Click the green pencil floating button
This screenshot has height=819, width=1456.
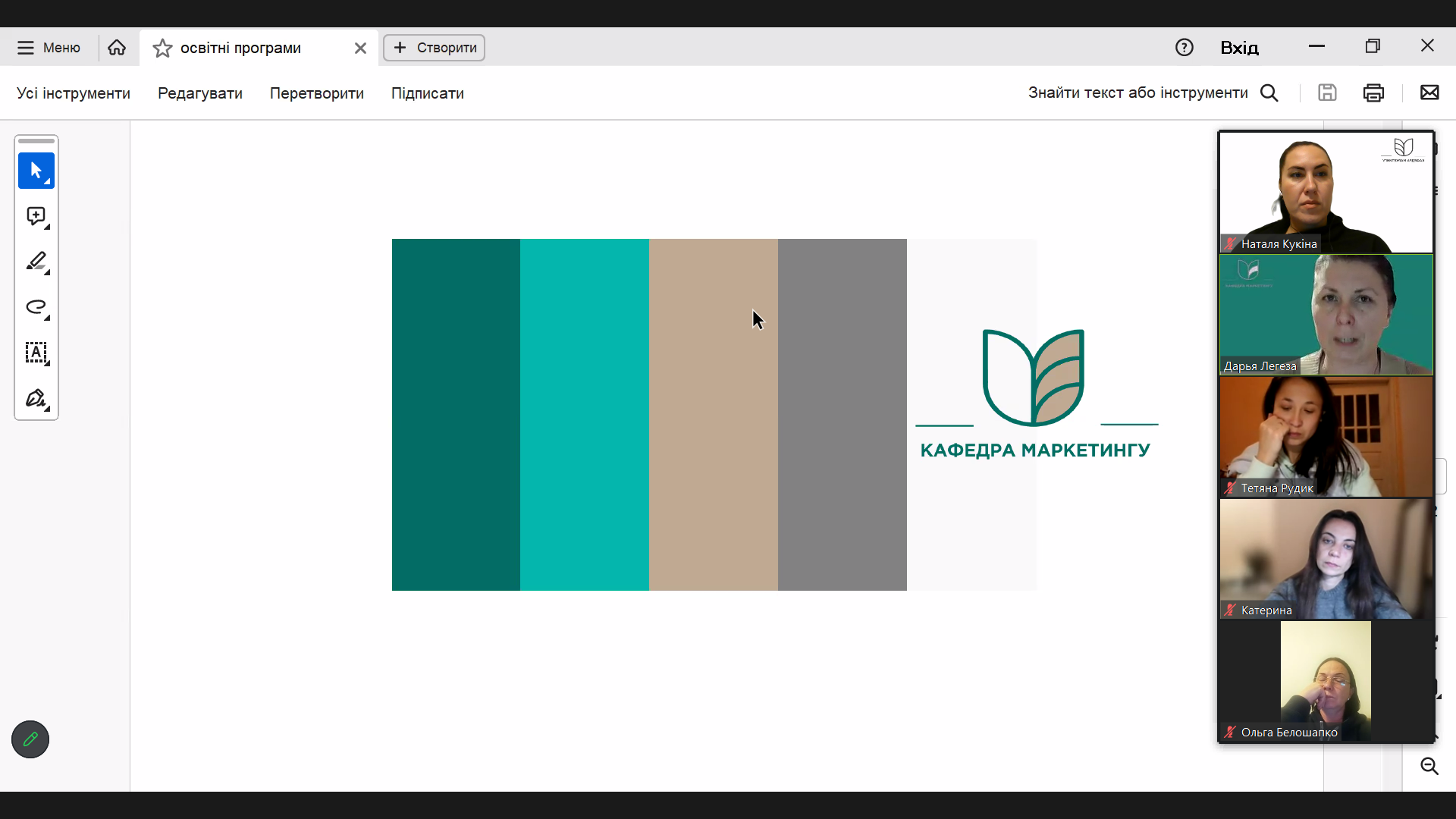30,739
